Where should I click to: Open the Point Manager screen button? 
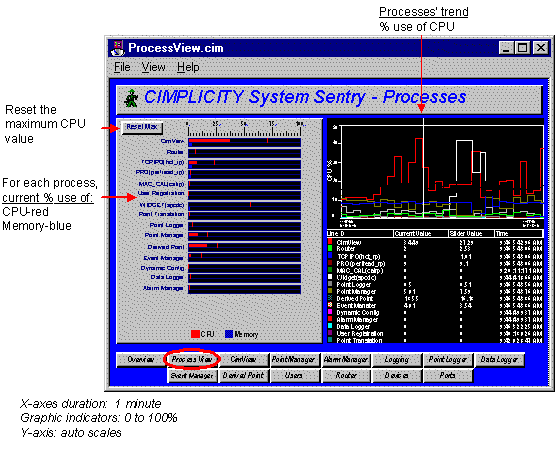click(294, 359)
